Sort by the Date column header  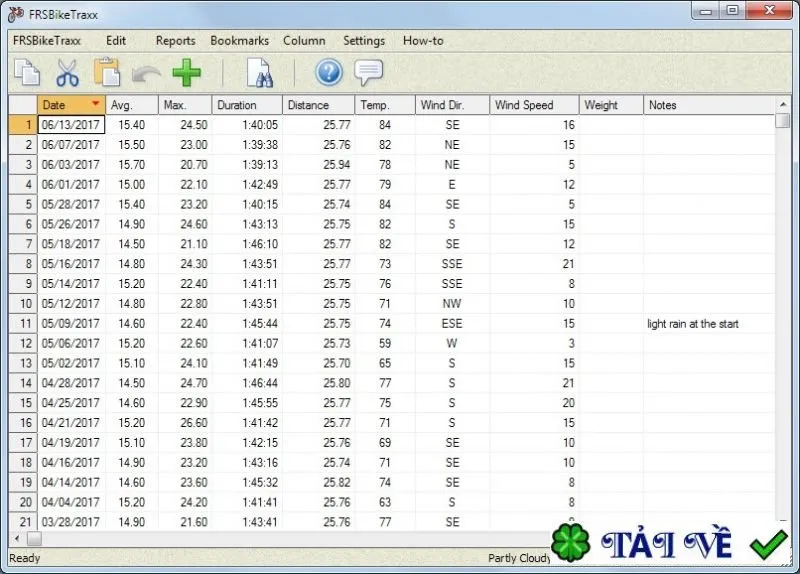pyautogui.click(x=71, y=105)
